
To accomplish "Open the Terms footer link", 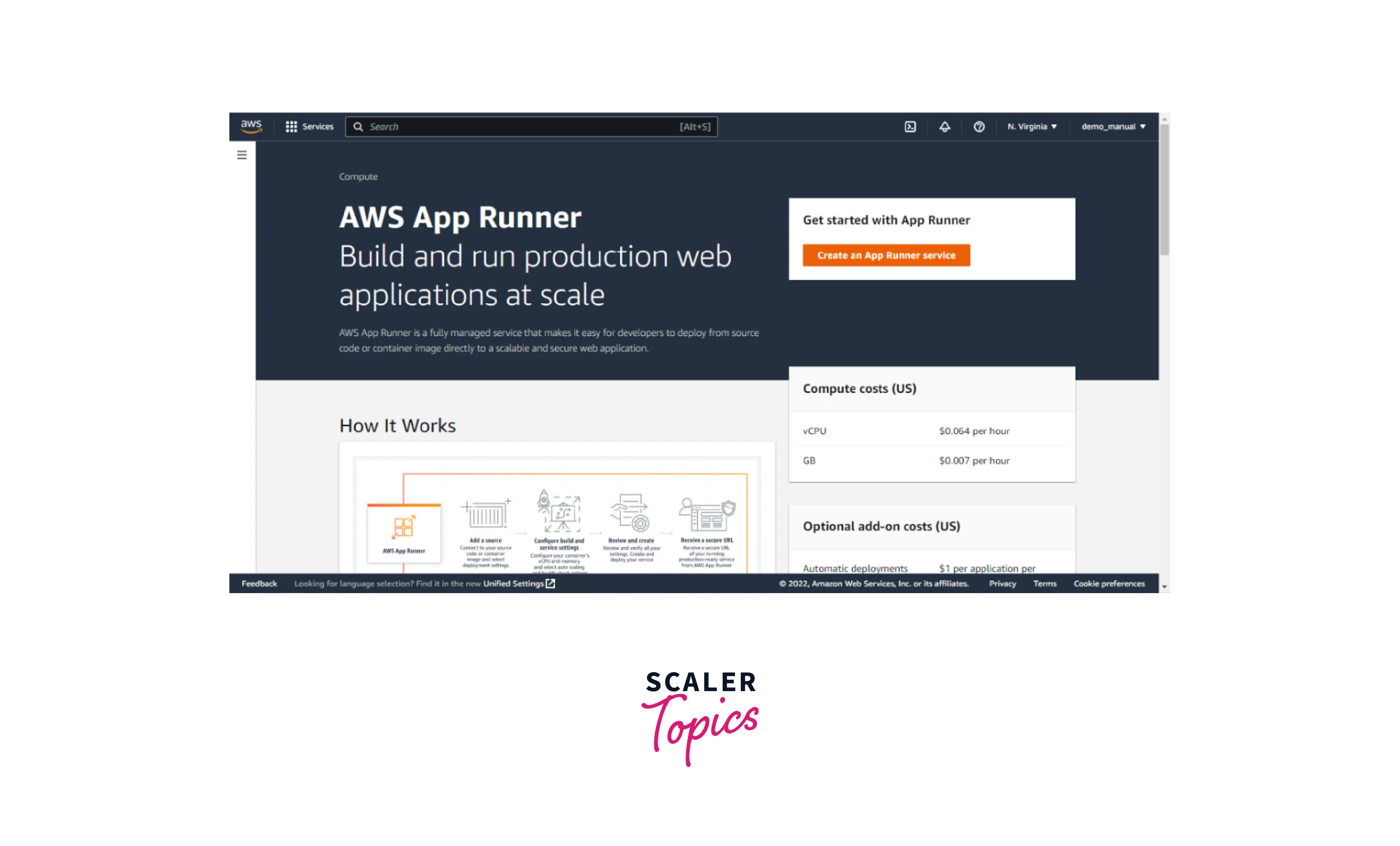I will [1044, 584].
